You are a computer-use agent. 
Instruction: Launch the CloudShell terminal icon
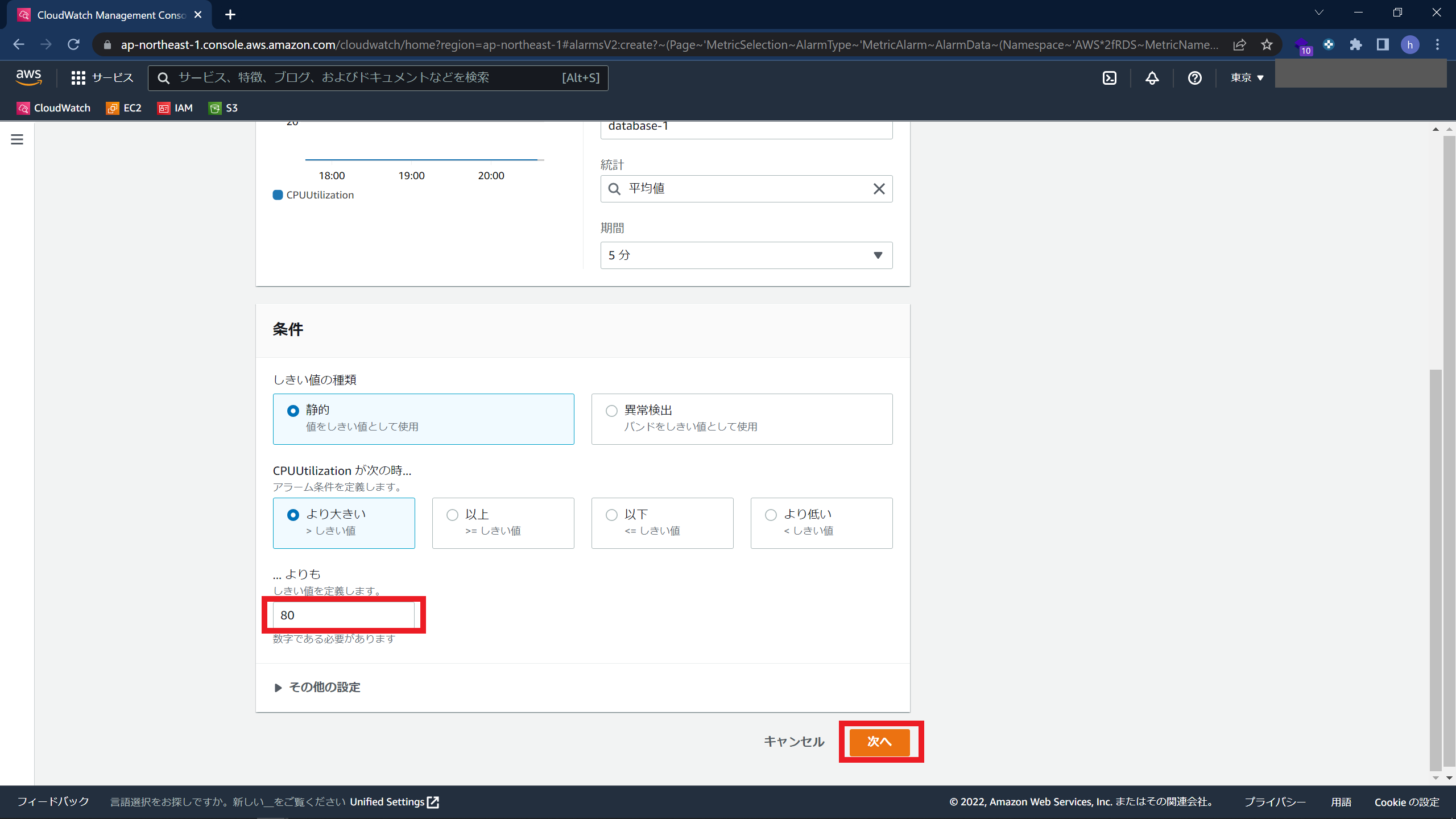1110,78
